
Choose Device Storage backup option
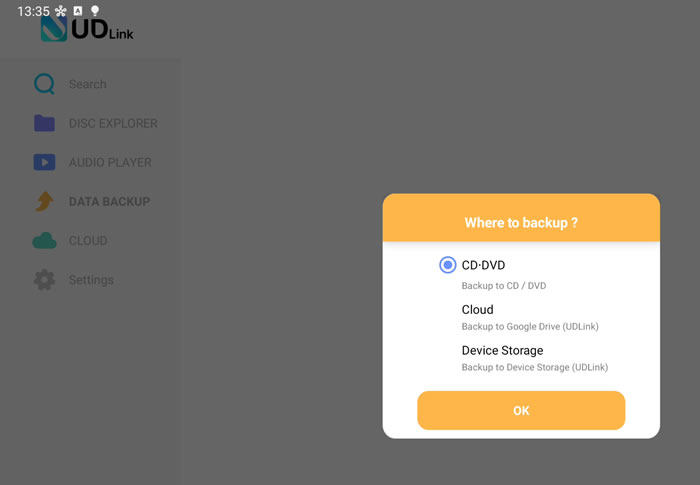[x=502, y=350]
